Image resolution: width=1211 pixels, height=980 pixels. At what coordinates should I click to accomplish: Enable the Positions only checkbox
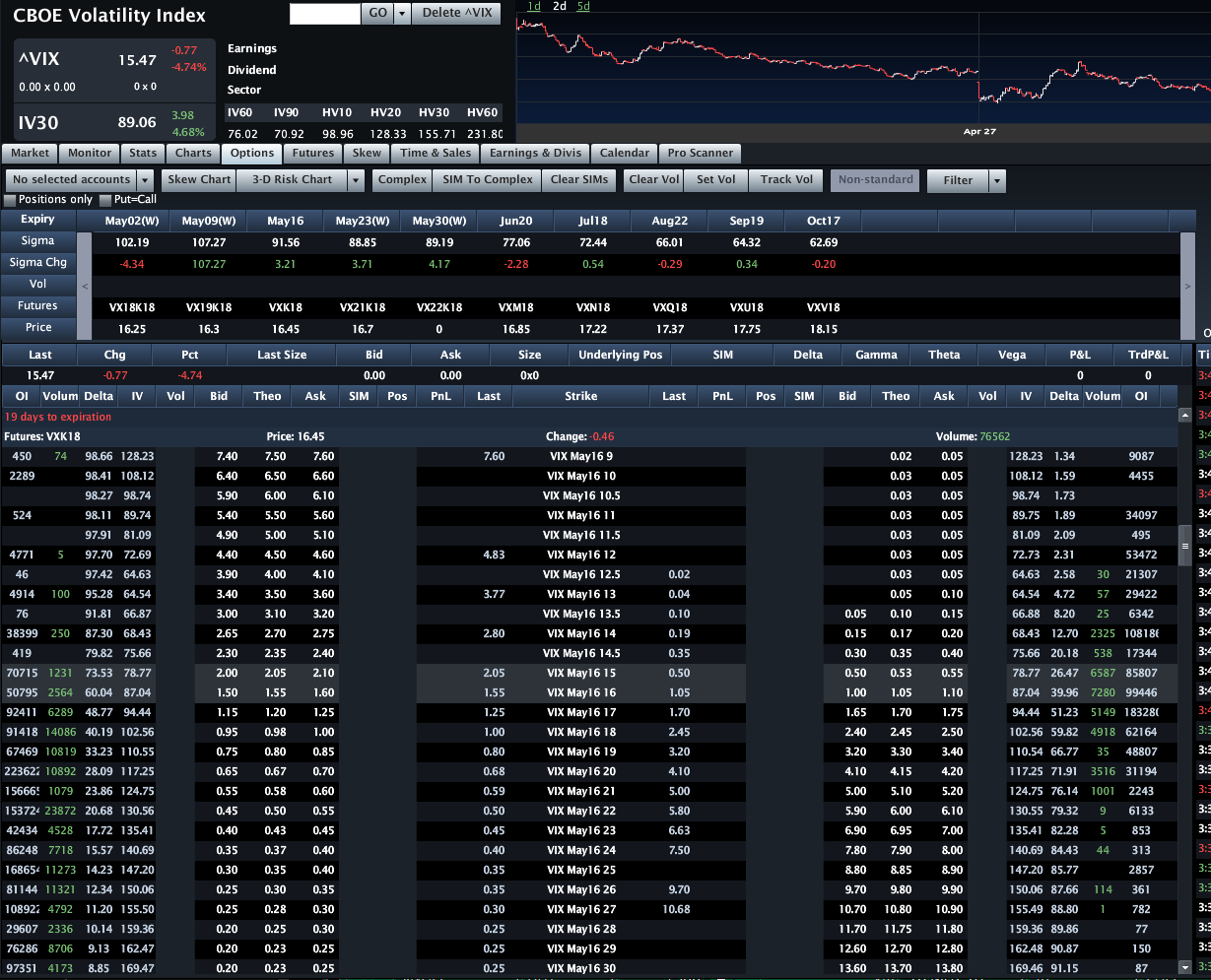click(10, 200)
